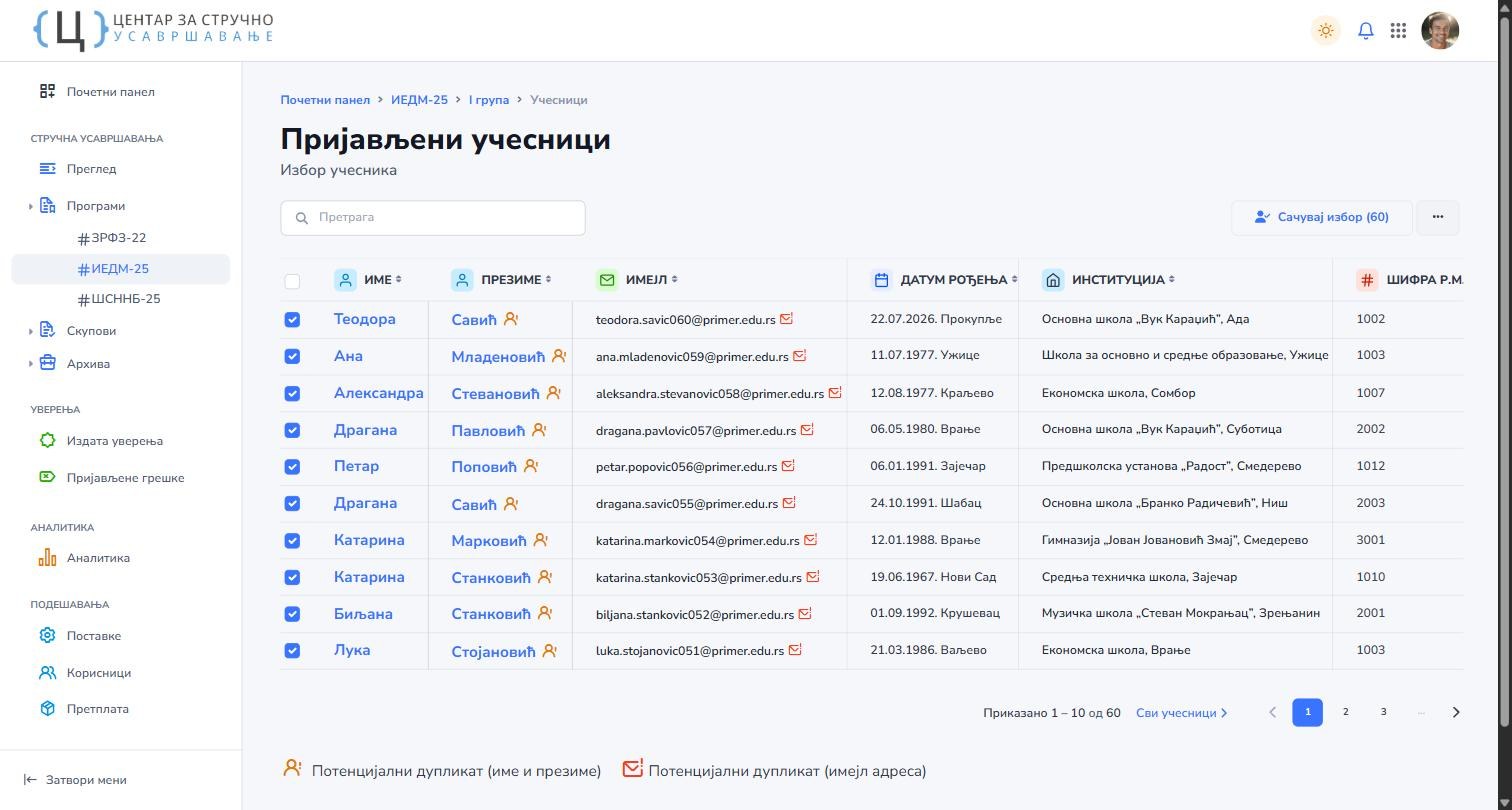Screen dimensions: 1512x810
Task: Uncheck the row for Драгана Павловић
Action: [292, 430]
